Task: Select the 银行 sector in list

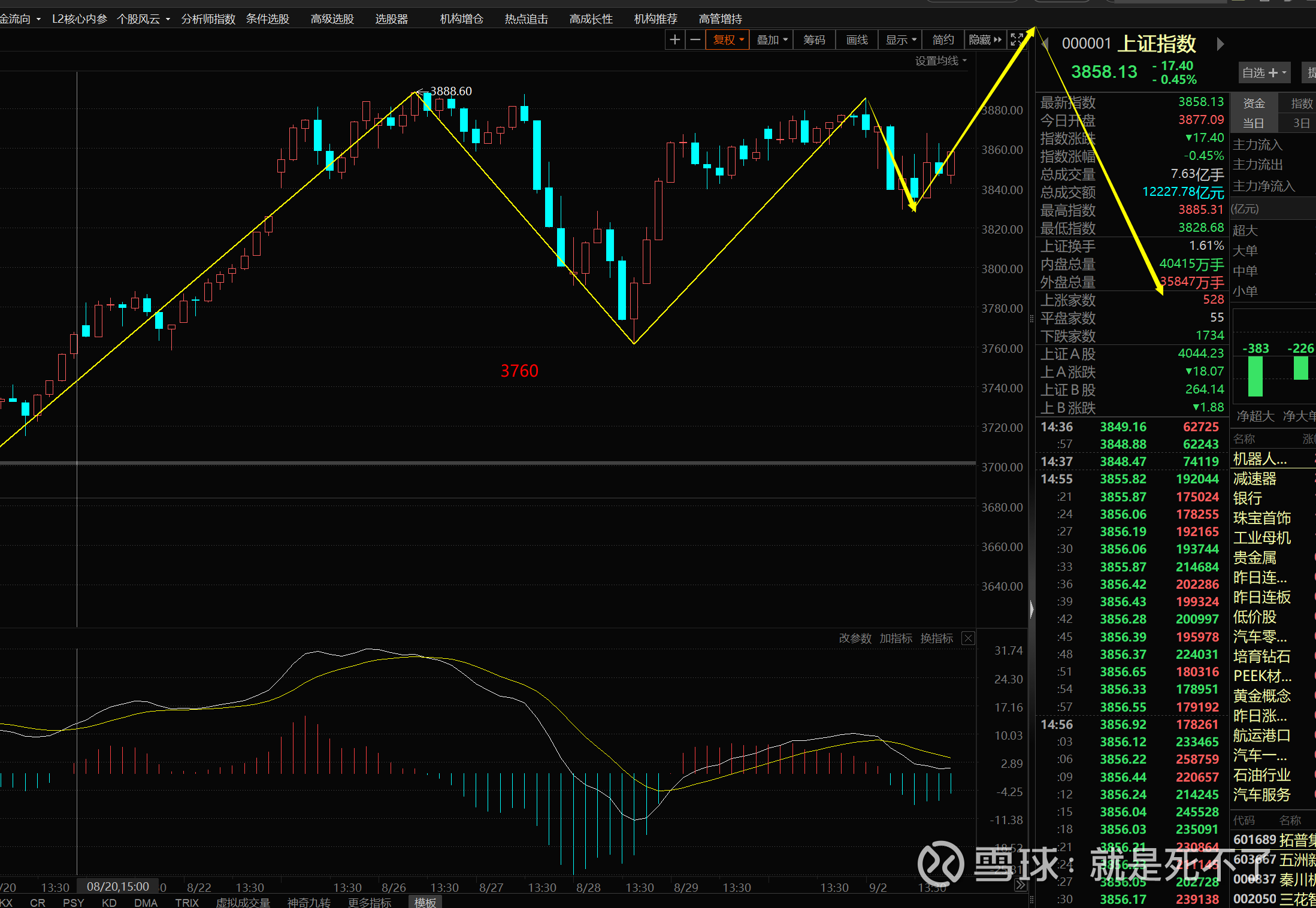Action: click(1248, 498)
